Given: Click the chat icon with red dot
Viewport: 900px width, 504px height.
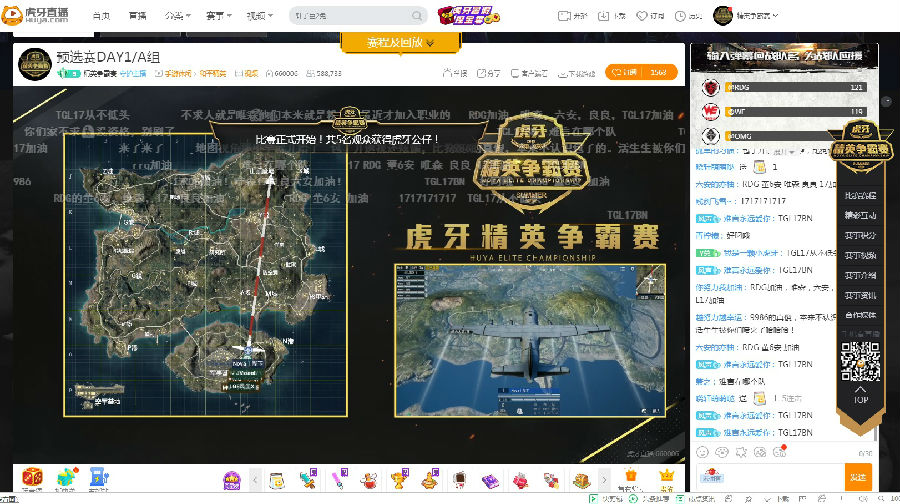Looking at the screenshot, I should 779,452.
